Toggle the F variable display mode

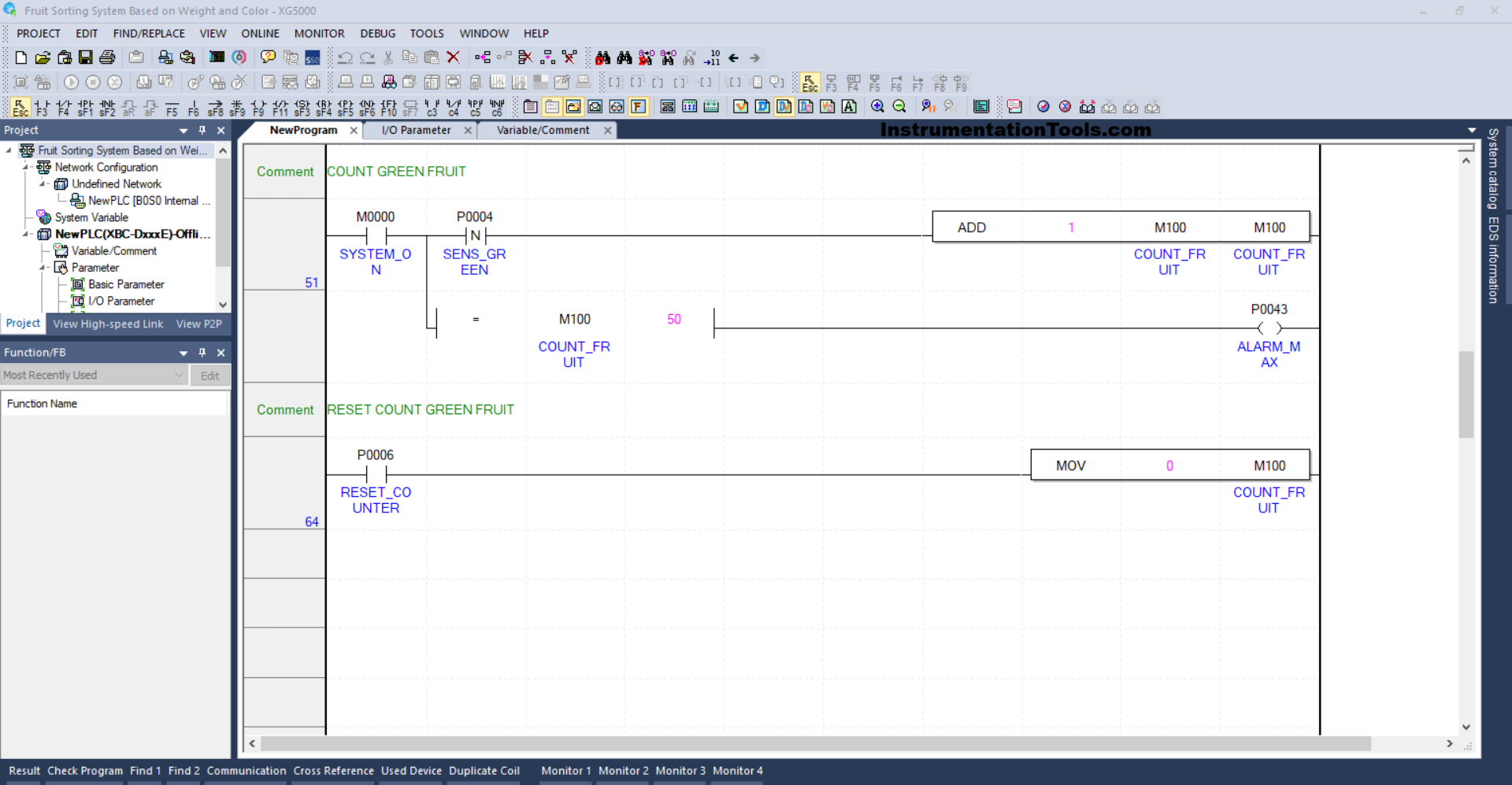pos(639,106)
